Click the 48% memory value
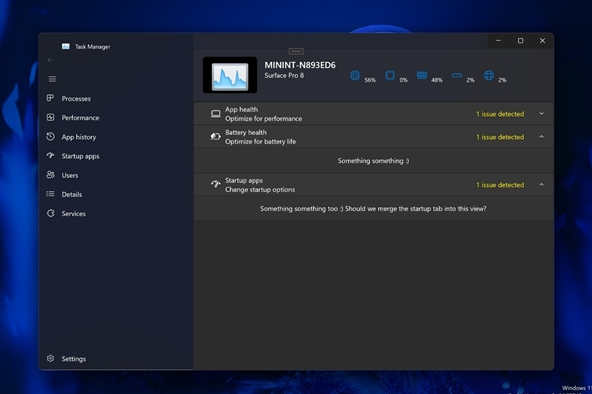Image resolution: width=592 pixels, height=394 pixels. 437,80
